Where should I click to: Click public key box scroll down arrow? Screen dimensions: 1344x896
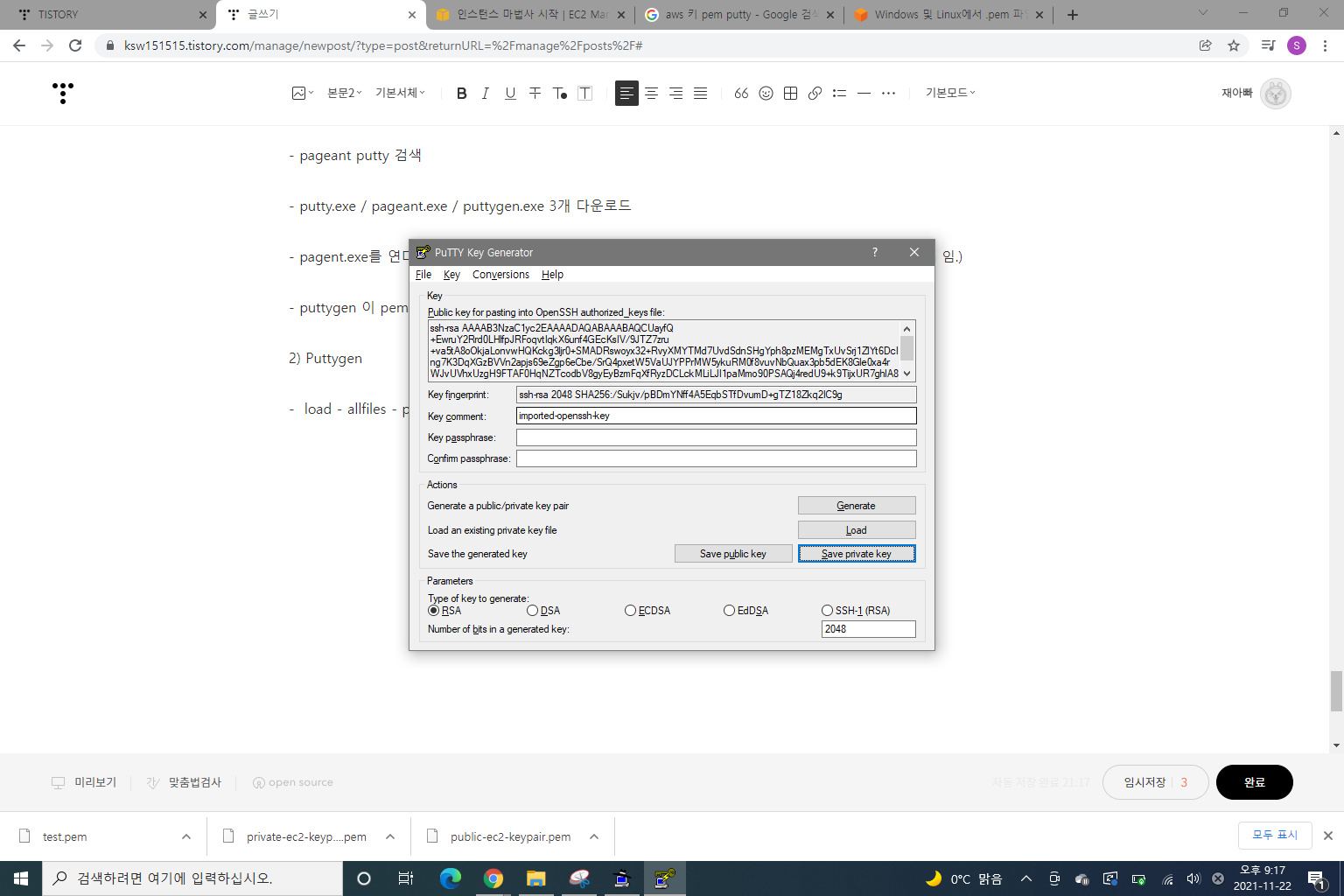click(907, 374)
